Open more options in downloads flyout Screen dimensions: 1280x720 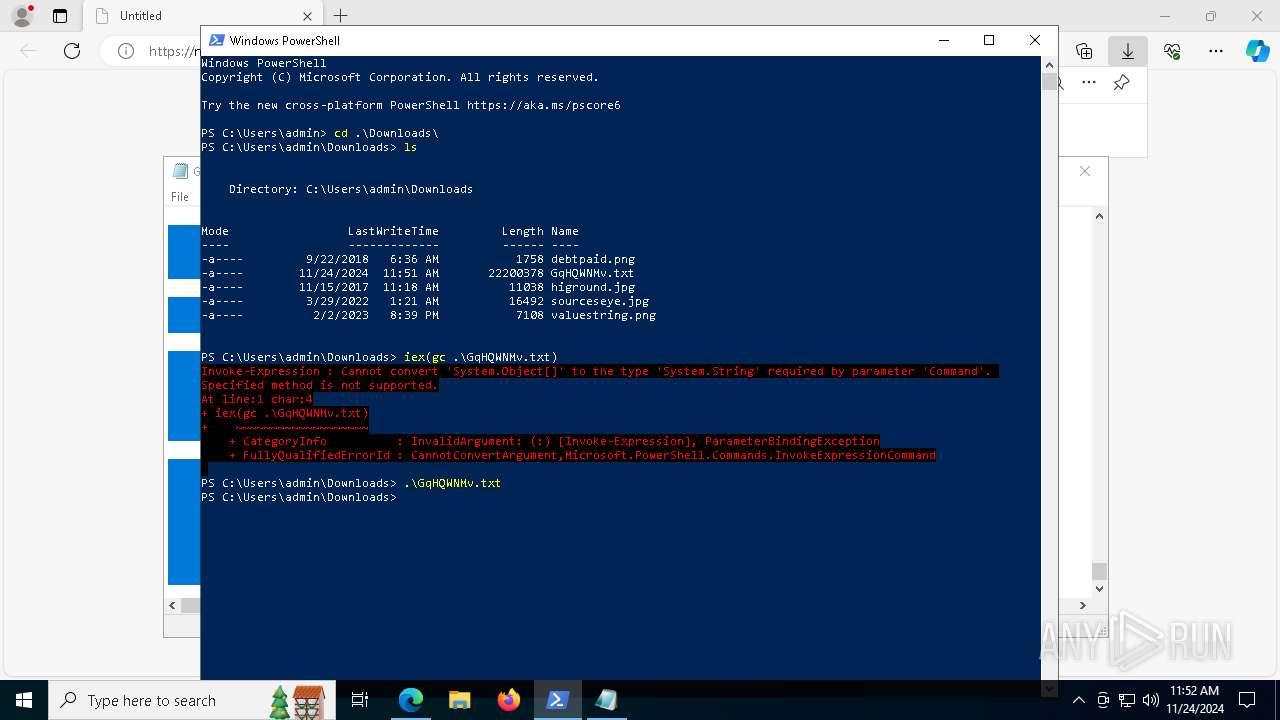[x=1089, y=83]
